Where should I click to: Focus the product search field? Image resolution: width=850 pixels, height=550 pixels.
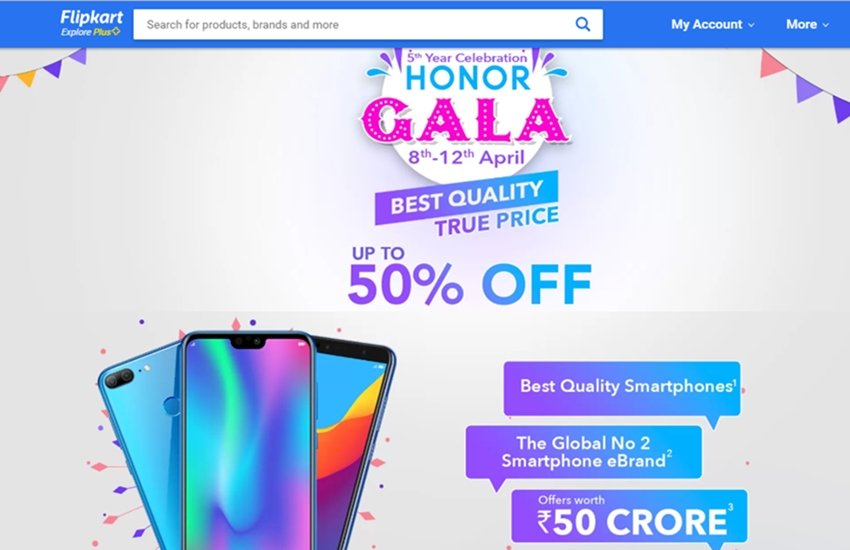pos(368,24)
